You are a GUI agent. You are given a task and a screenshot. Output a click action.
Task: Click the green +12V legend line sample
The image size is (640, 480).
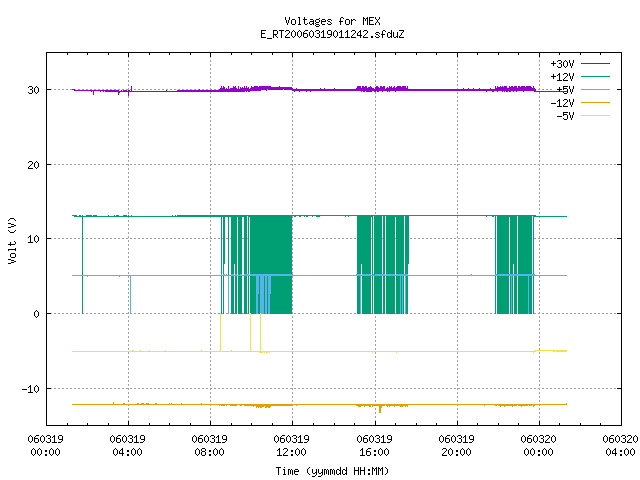point(595,76)
